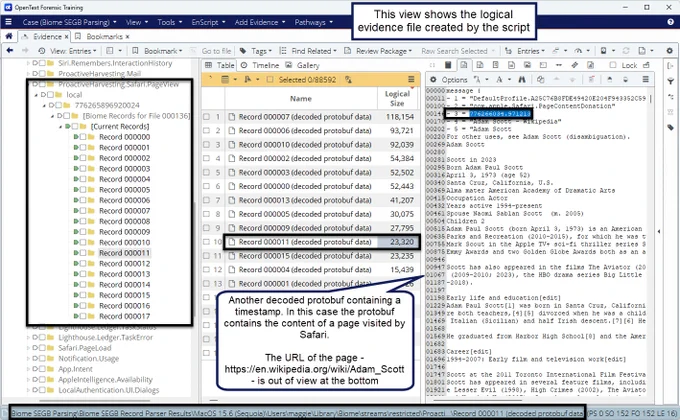This screenshot has width=680, height=420.
Task: Select the ruler-shaped File Extents icon
Action: (575, 65)
